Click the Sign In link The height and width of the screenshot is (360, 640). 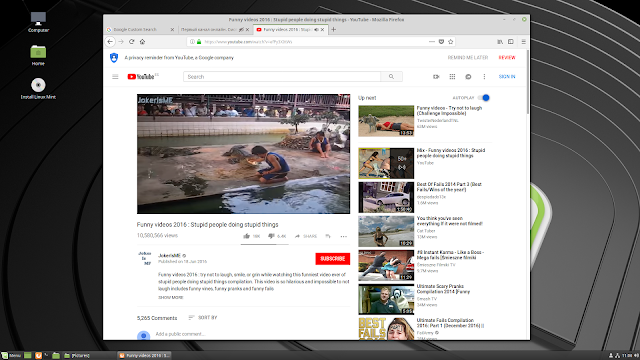pyautogui.click(x=507, y=77)
